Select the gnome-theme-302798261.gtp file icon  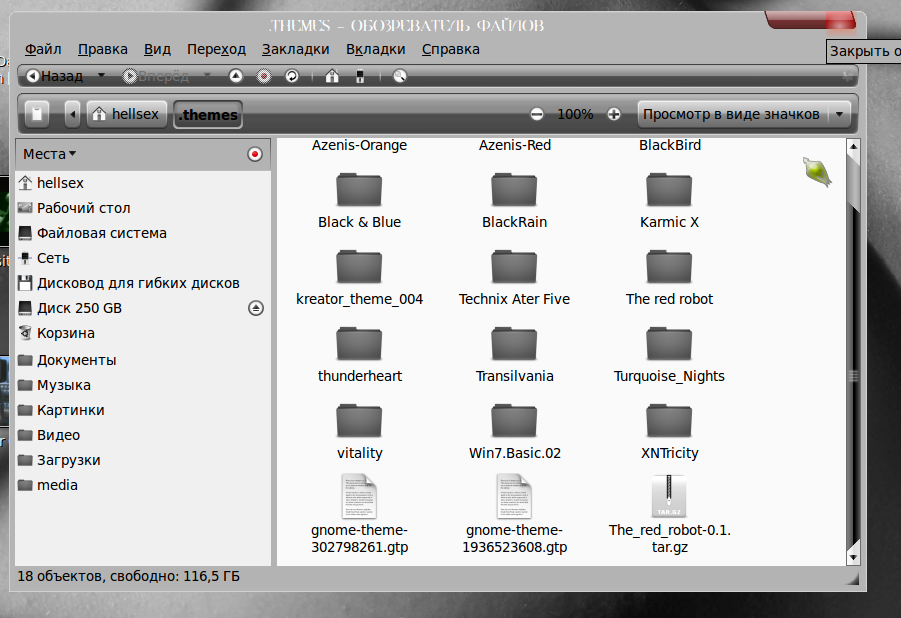(359, 496)
